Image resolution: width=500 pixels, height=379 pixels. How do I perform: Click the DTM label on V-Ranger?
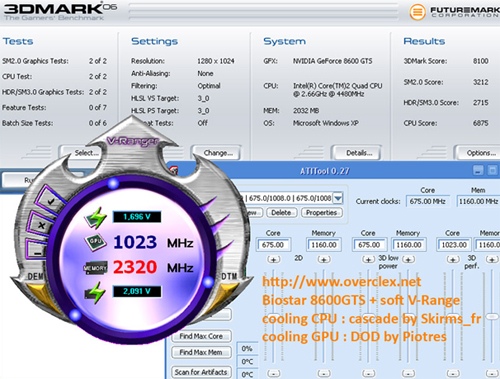click(229, 276)
